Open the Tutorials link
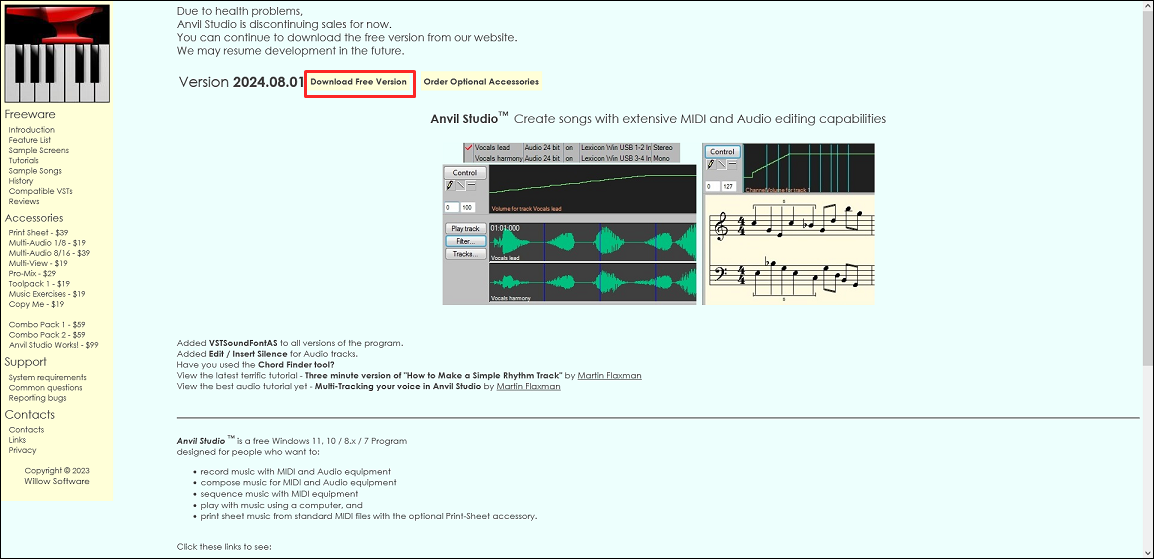The width and height of the screenshot is (1154, 559). 24,160
